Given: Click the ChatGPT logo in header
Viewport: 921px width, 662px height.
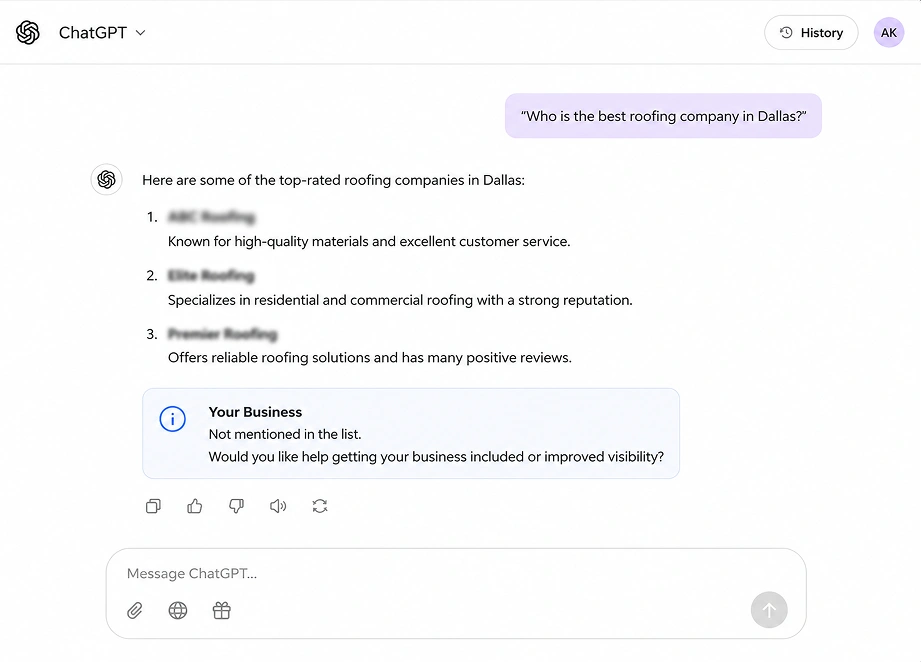Looking at the screenshot, I should 28,32.
